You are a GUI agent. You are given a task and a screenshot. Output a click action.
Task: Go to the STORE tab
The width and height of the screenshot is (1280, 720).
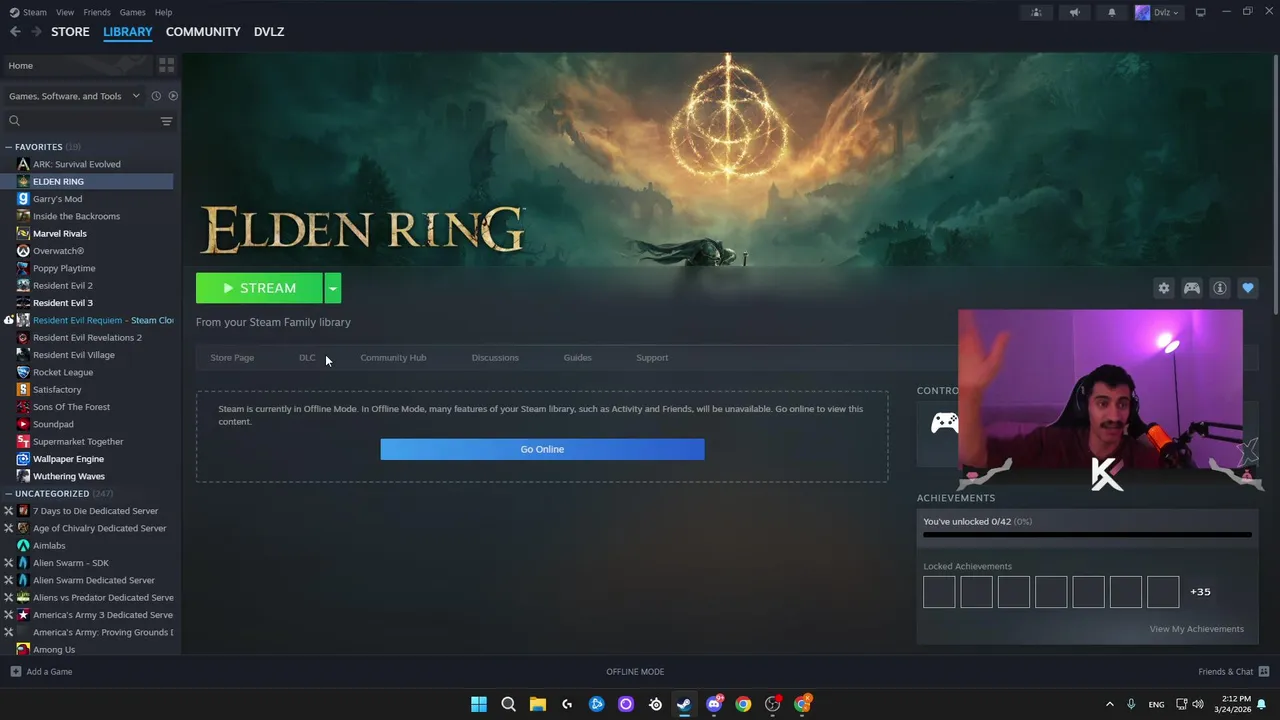[70, 32]
